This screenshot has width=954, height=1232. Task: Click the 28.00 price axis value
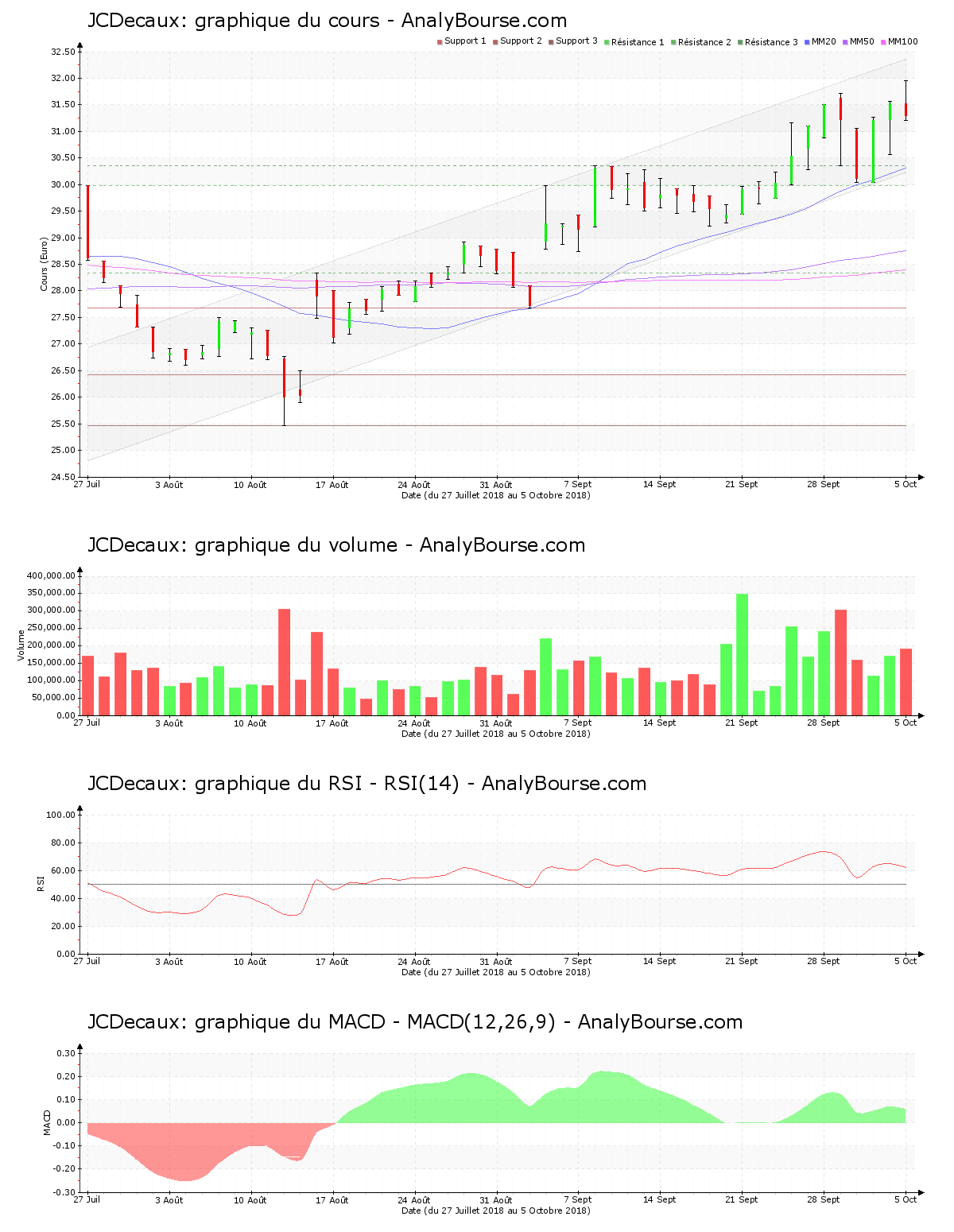coord(63,291)
